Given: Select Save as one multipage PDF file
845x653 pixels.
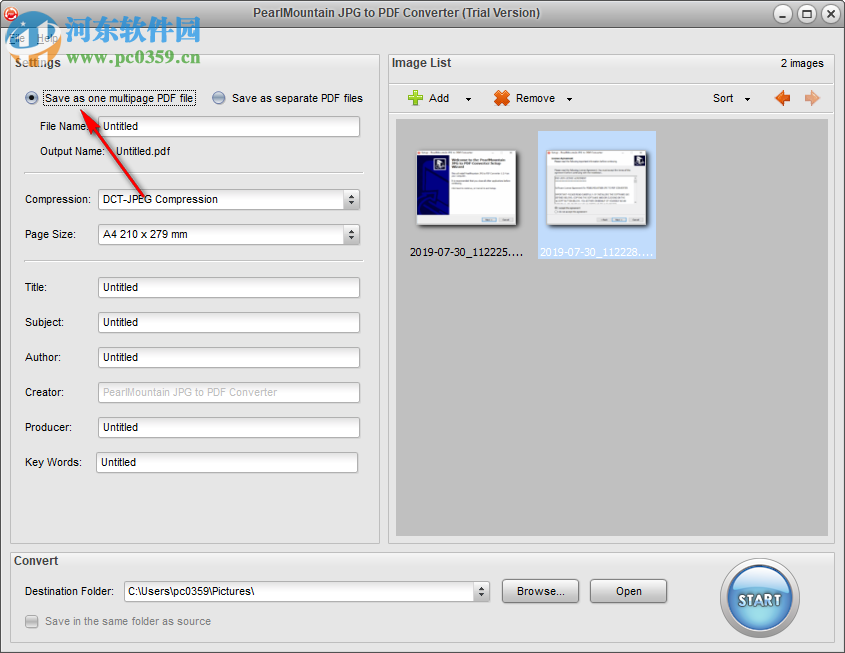Looking at the screenshot, I should coord(32,97).
